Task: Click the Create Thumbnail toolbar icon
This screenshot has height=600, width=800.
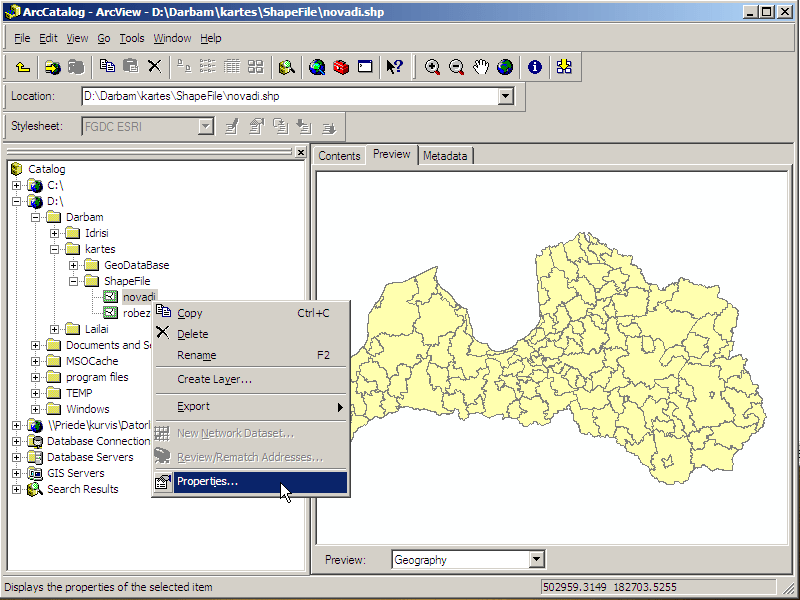Action: 564,67
